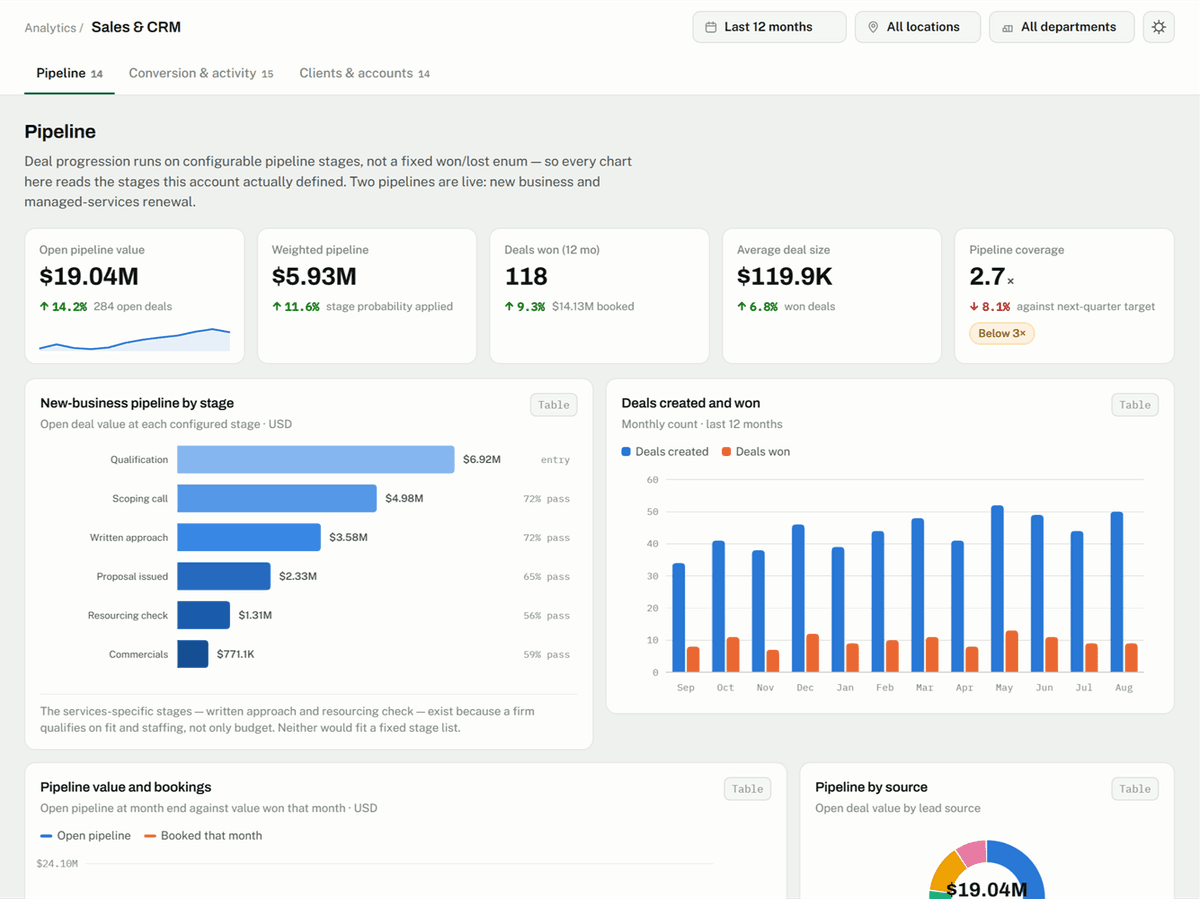Click the $771.1K Commercials value label
The image size is (1200, 899).
[235, 655]
